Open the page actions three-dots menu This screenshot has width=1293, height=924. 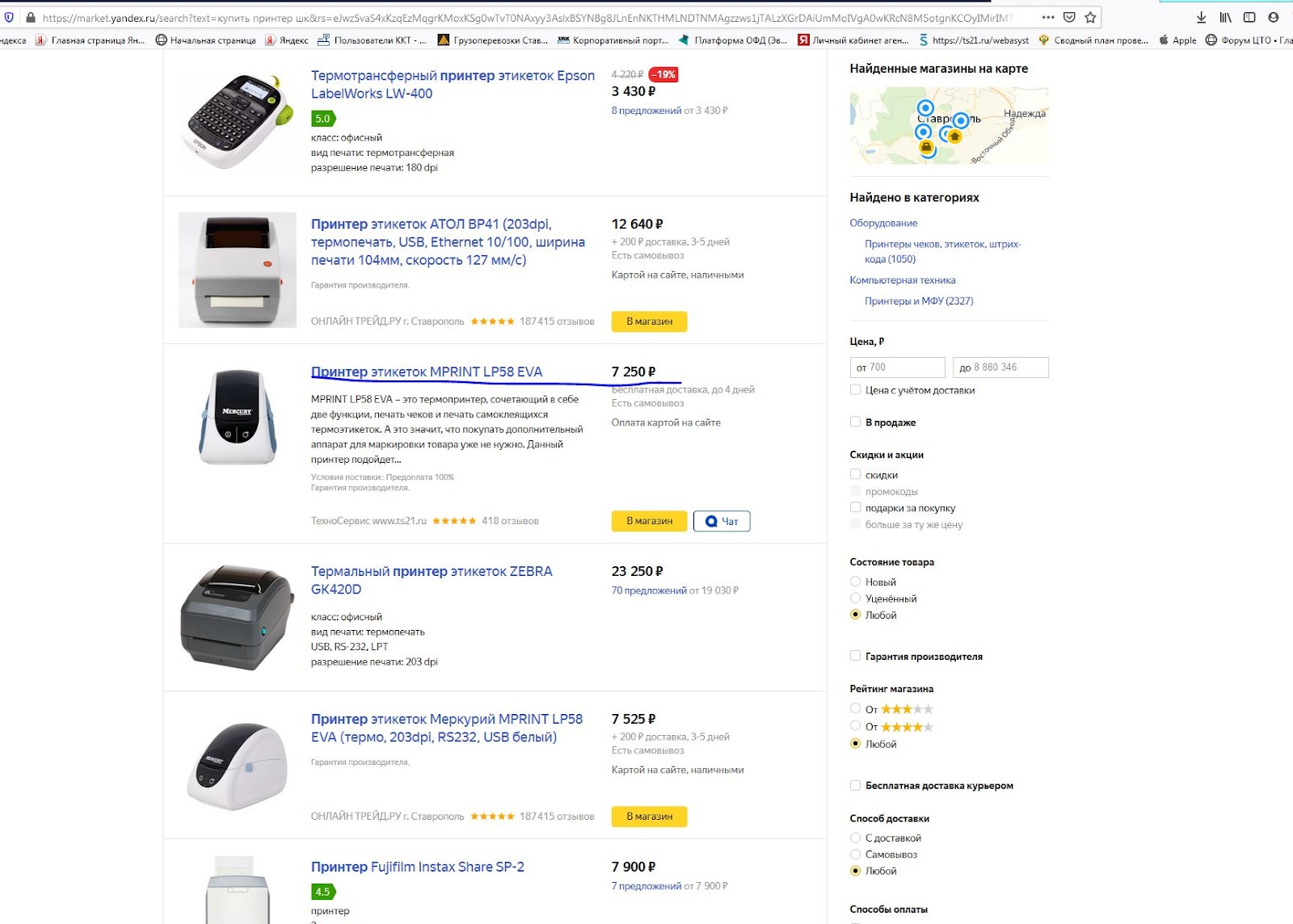click(x=1048, y=17)
